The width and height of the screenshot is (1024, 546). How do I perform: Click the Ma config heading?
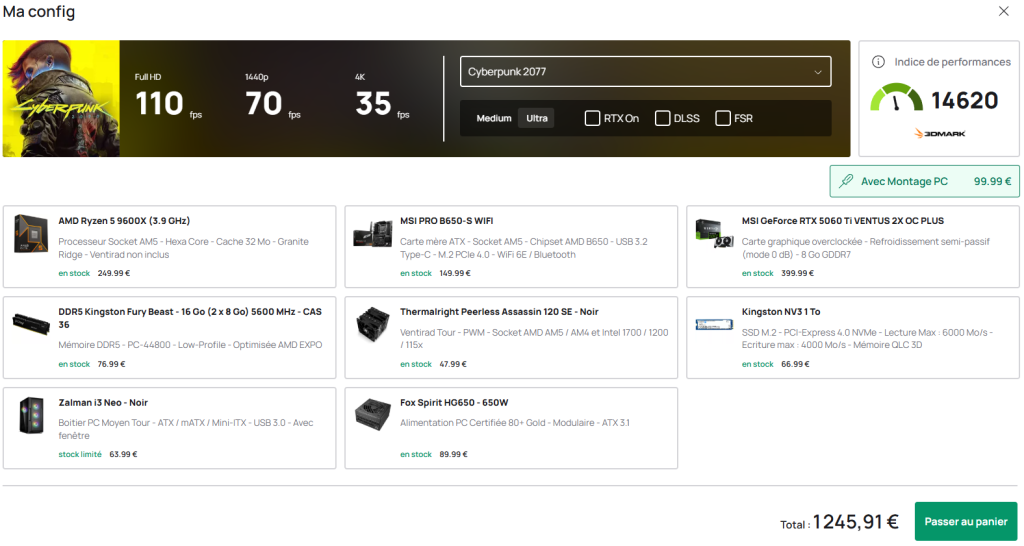(39, 11)
